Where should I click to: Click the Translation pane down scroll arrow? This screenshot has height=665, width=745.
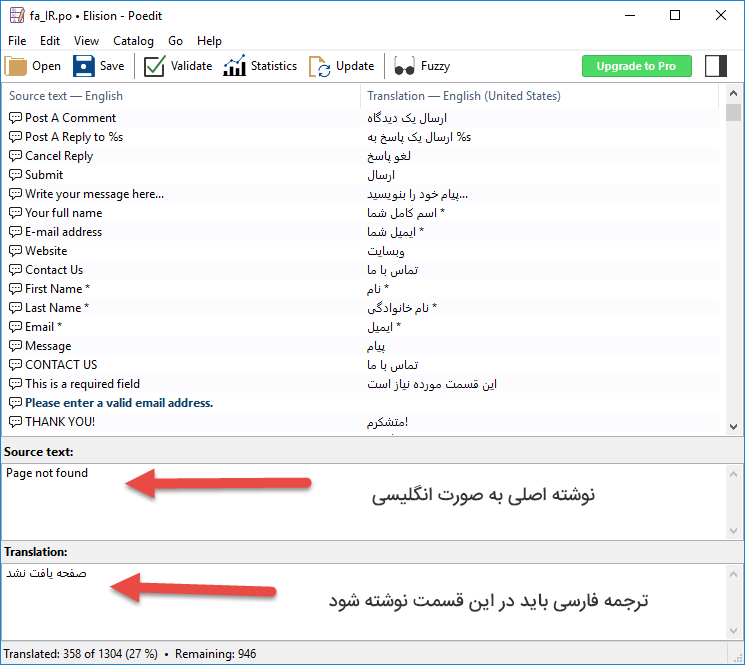click(733, 631)
